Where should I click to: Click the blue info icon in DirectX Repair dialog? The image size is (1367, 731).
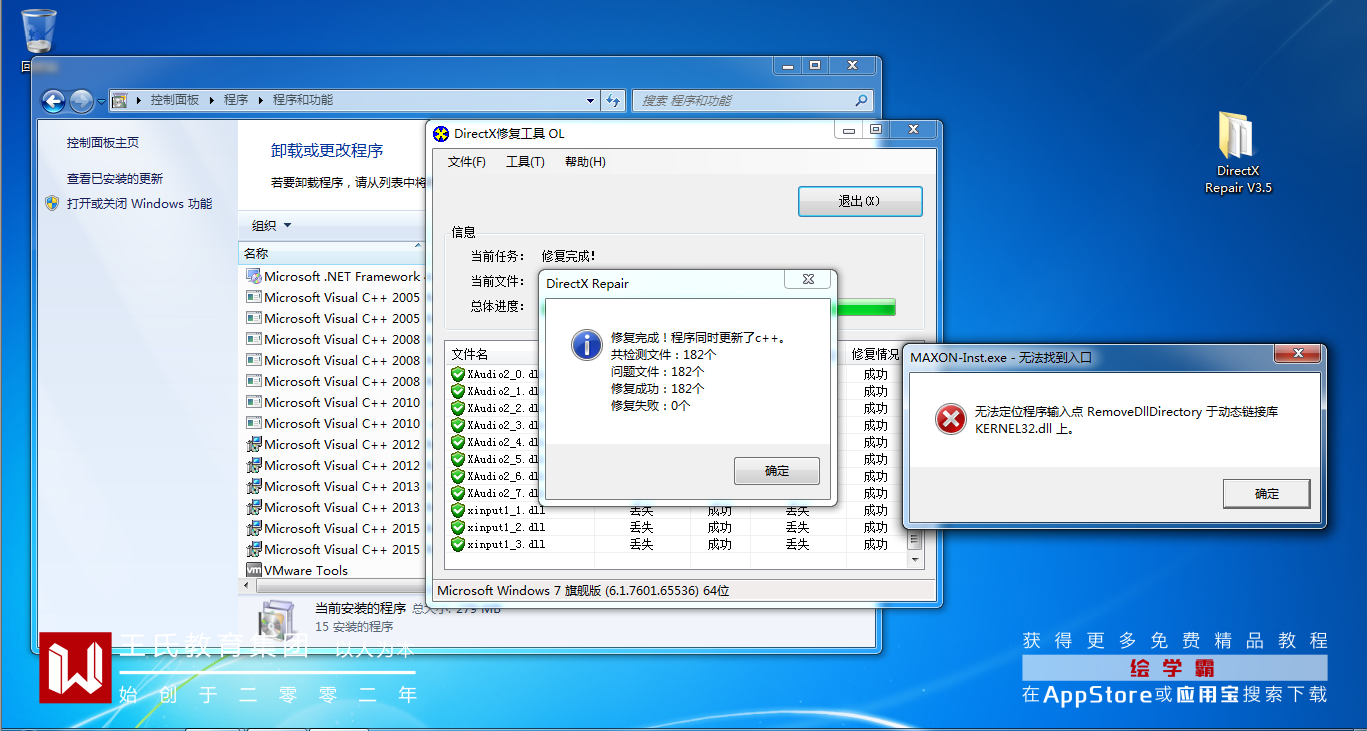586,344
